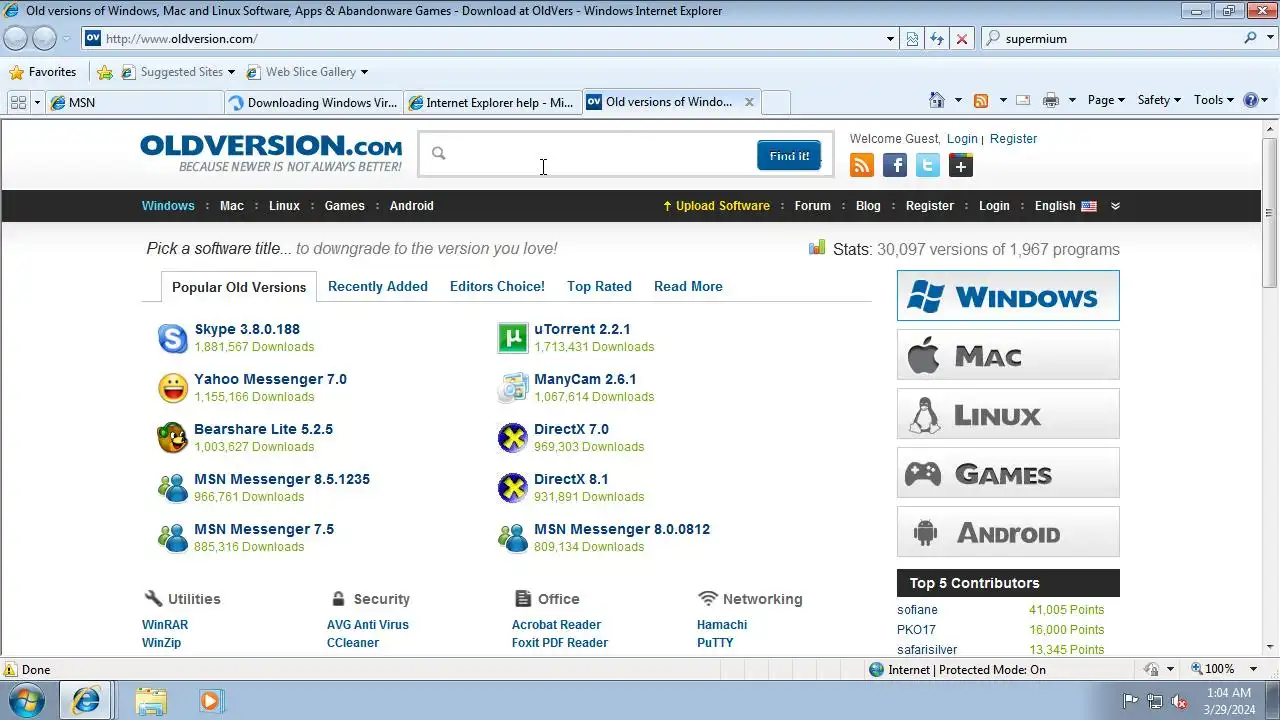Expand the address bar history dropdown

(x=890, y=39)
